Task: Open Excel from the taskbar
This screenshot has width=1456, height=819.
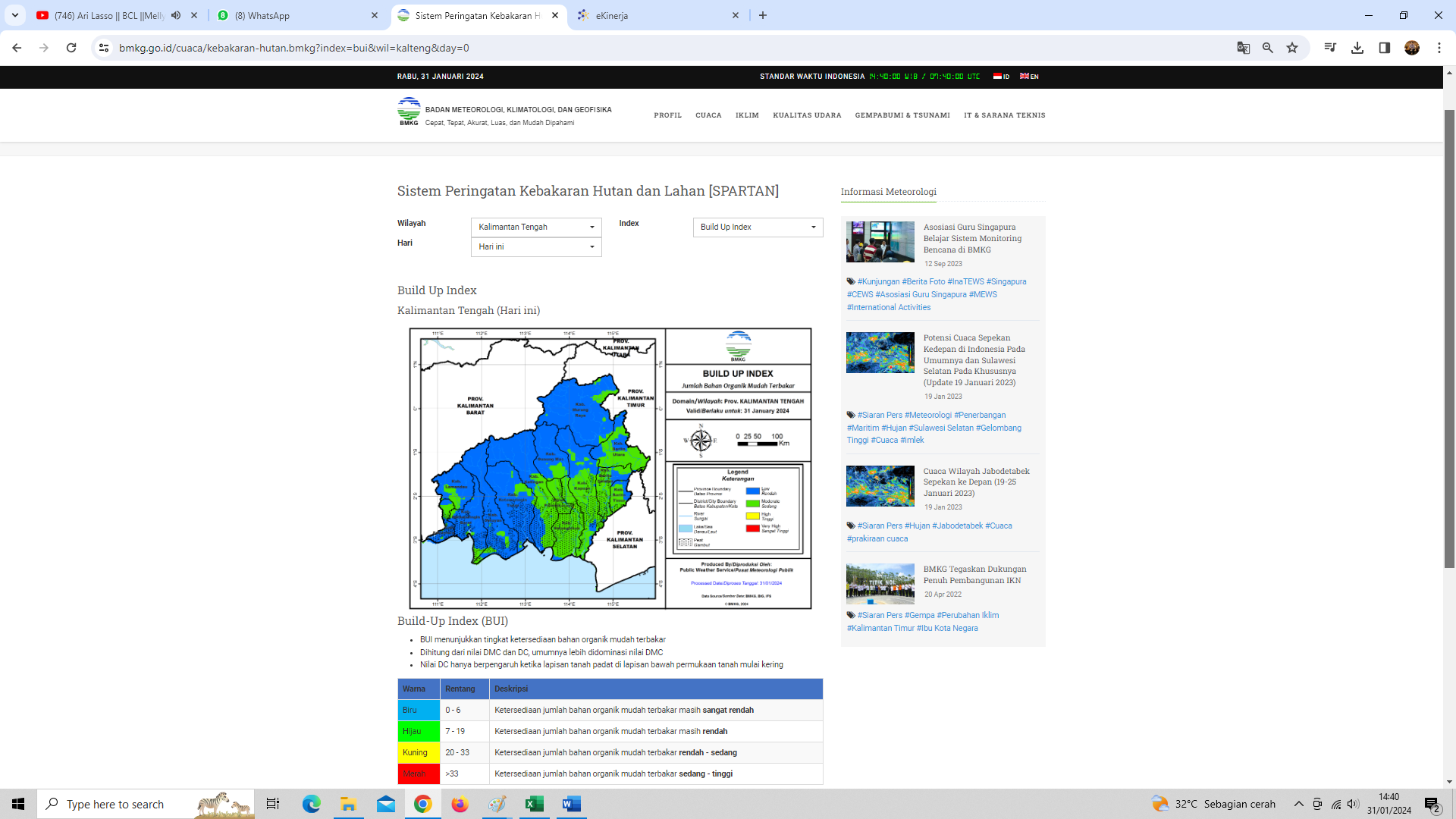Action: click(x=534, y=804)
